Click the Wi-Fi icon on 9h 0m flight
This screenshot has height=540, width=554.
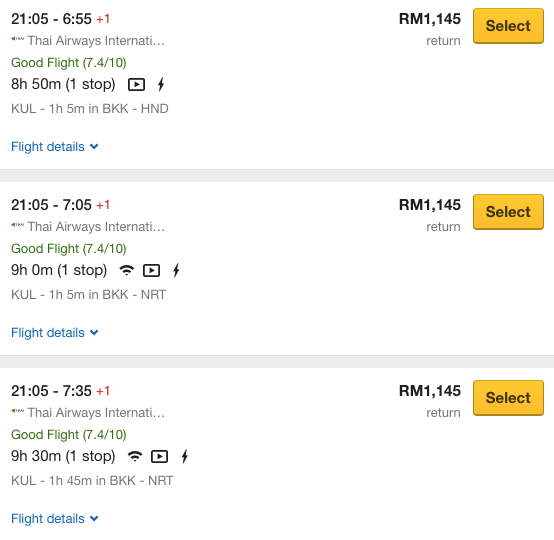[126, 270]
